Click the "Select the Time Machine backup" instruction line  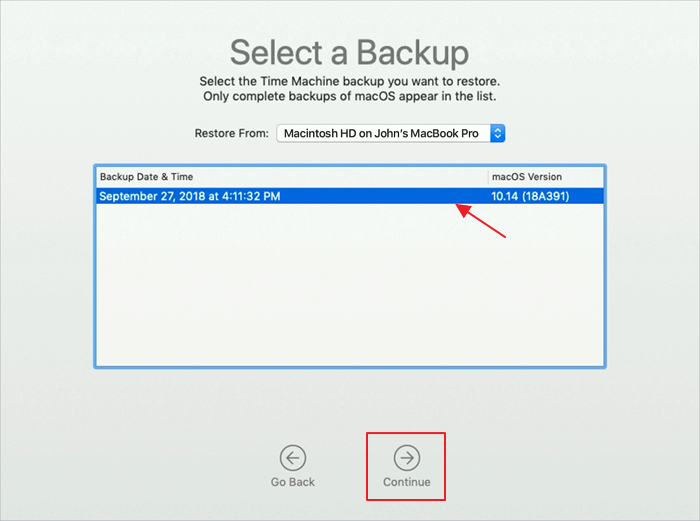tap(349, 81)
